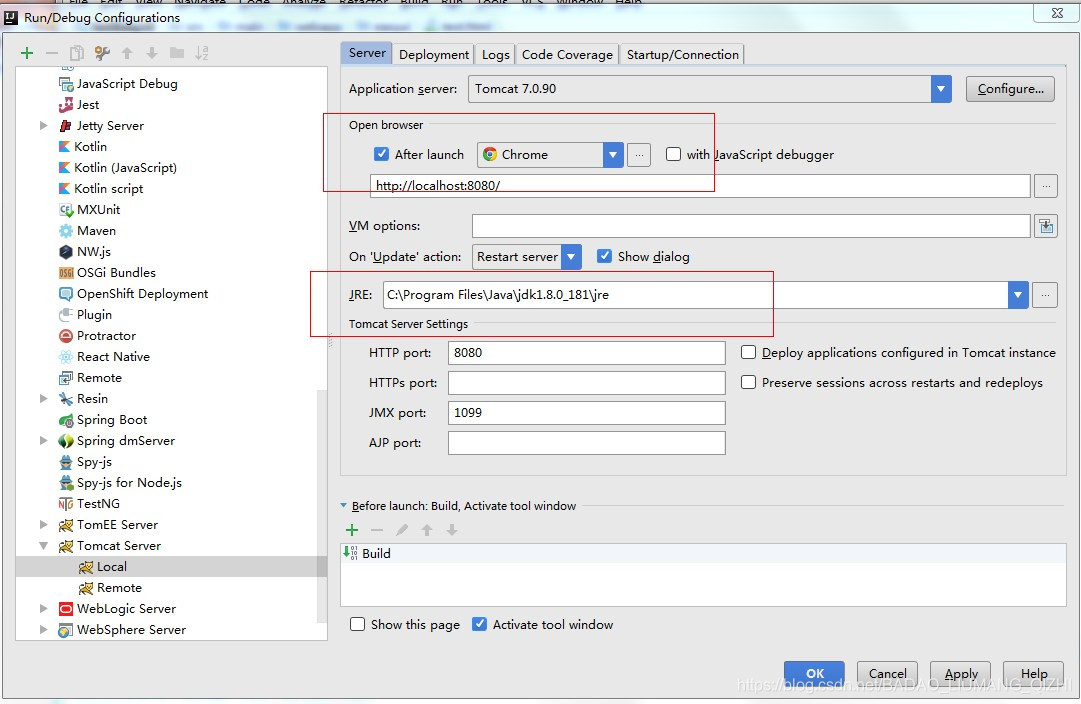This screenshot has height=704, width=1081.
Task: Move before-launch task down arrow
Action: 452,530
